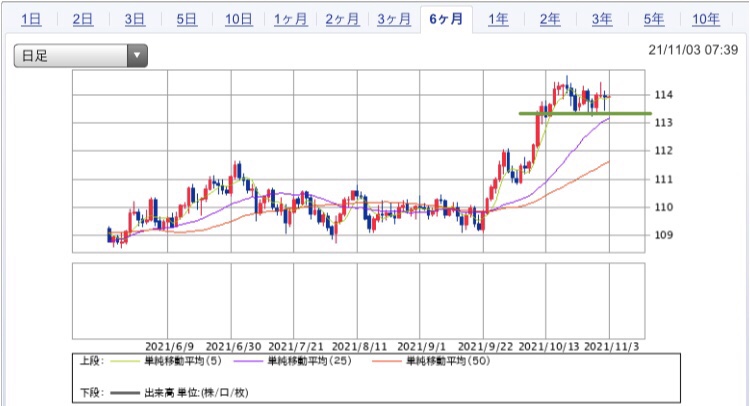Open the 日足 candle interval dropdown
The width and height of the screenshot is (750, 406).
click(x=80, y=55)
